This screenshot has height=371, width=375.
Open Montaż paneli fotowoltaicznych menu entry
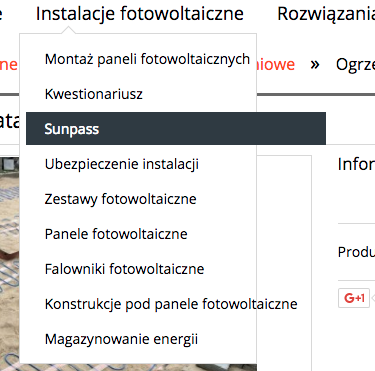[147, 59]
